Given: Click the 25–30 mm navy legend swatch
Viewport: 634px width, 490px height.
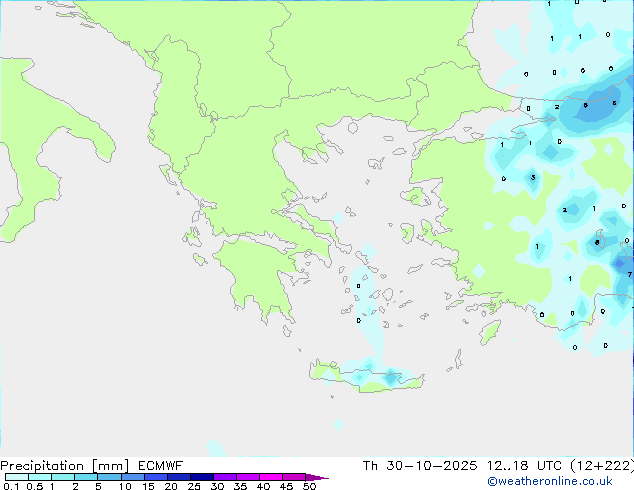Looking at the screenshot, I should point(202,477).
